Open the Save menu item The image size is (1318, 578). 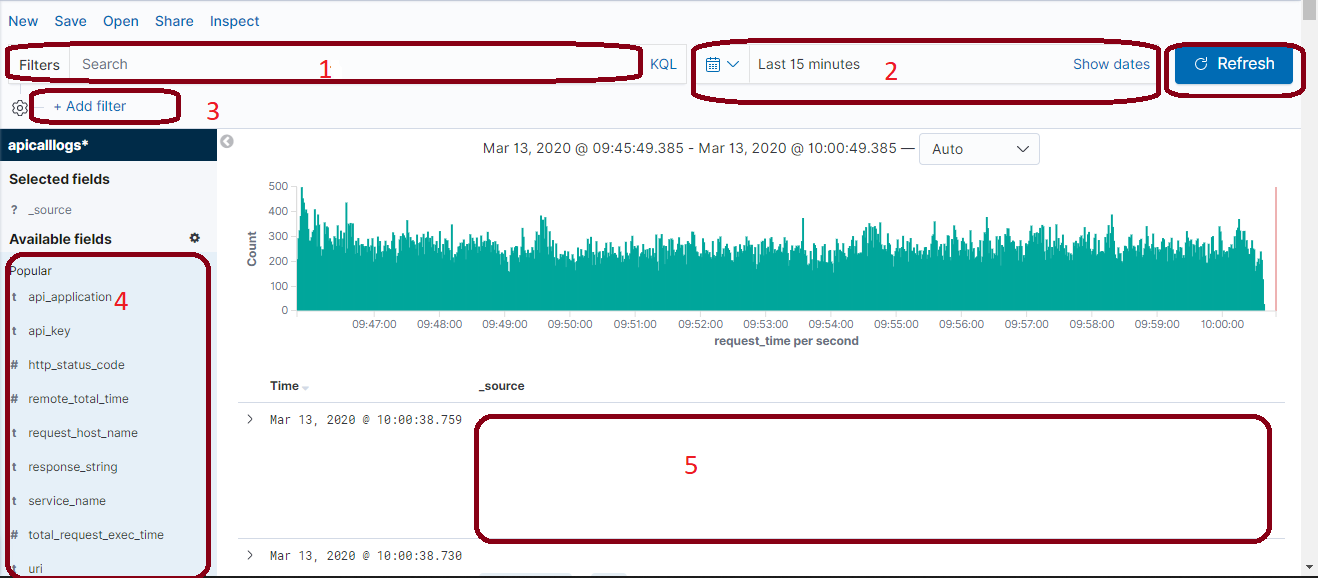tap(70, 21)
